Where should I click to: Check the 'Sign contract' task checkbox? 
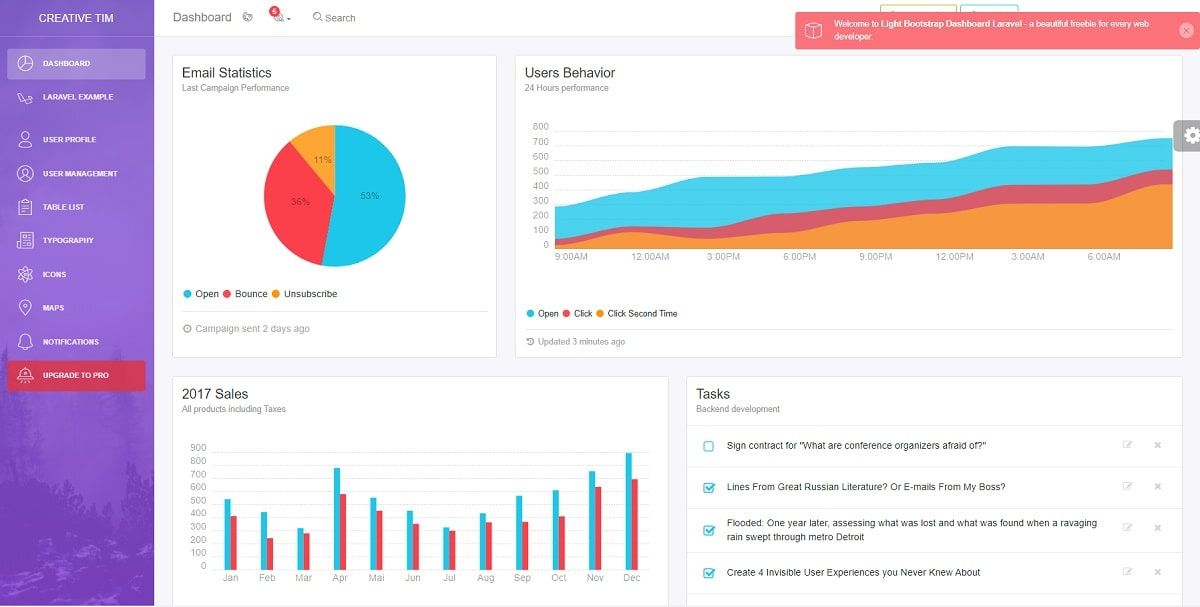coord(707,445)
